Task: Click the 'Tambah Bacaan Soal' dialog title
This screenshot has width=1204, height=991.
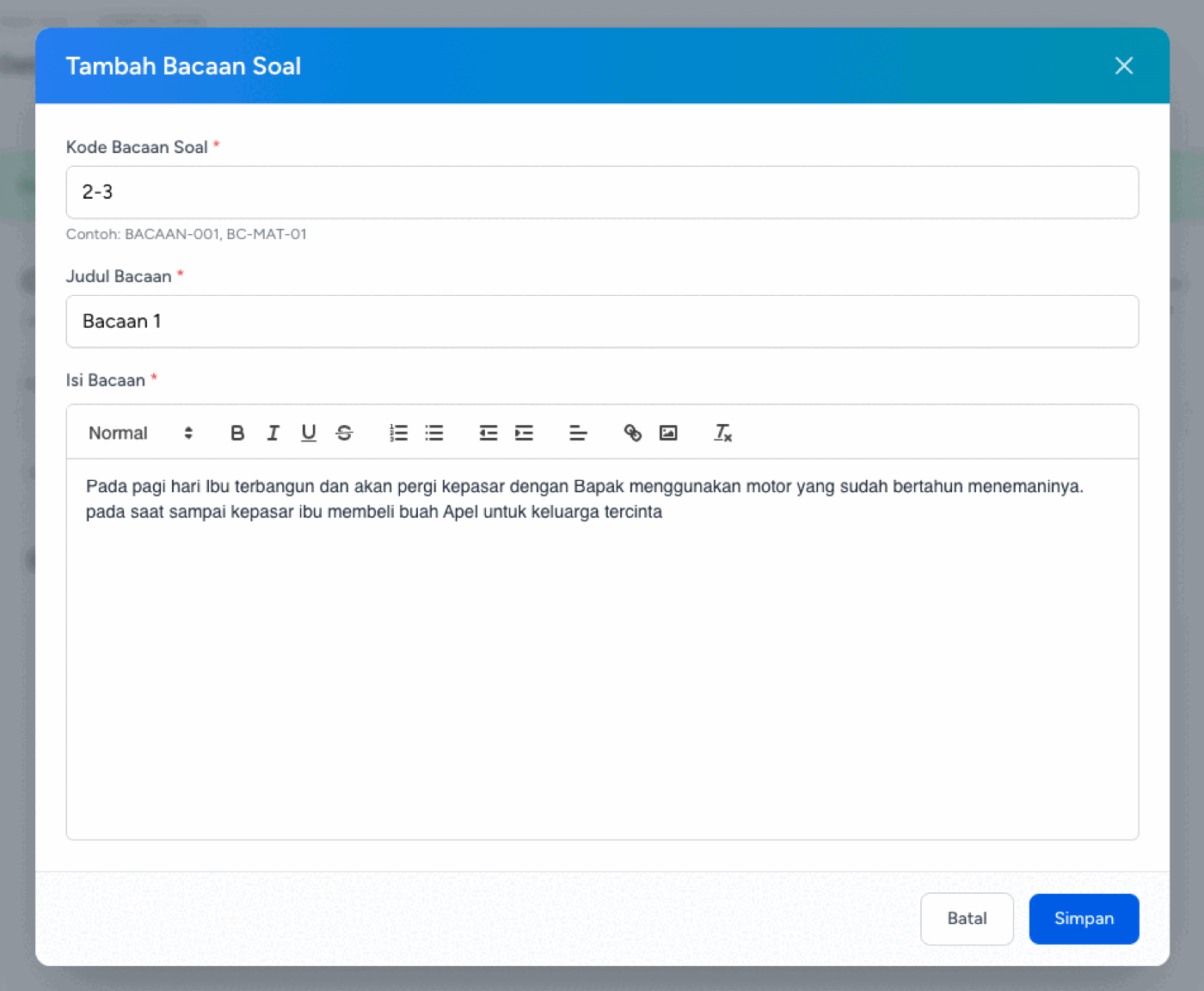Action: point(183,66)
